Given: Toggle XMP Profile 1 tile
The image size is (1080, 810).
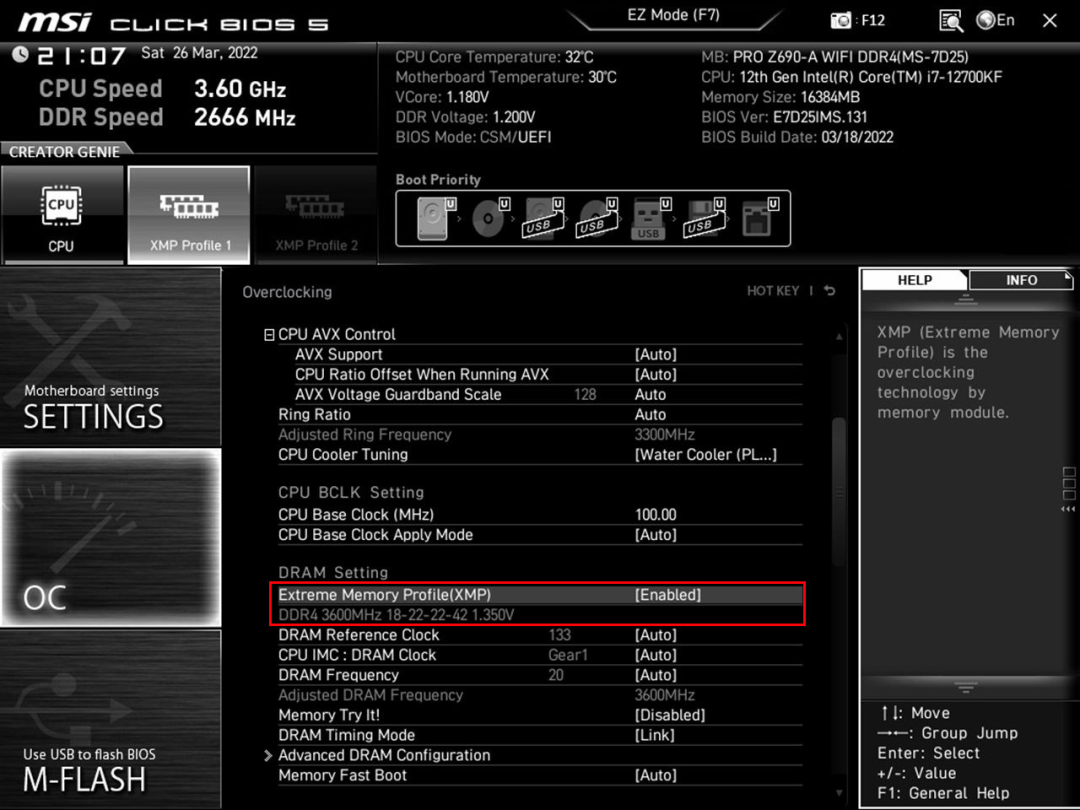Looking at the screenshot, I should (x=189, y=215).
